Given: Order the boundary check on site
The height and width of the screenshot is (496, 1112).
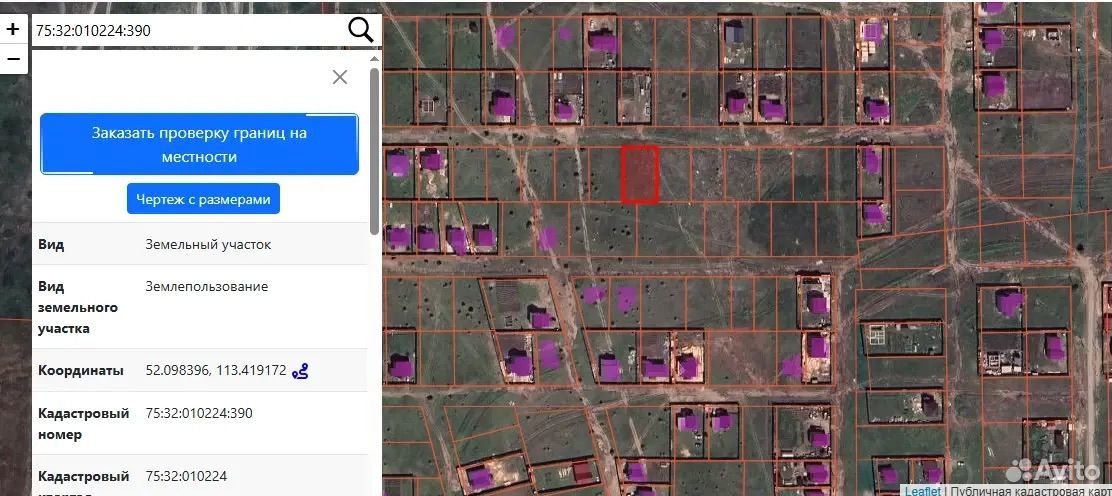Looking at the screenshot, I should 199,144.
